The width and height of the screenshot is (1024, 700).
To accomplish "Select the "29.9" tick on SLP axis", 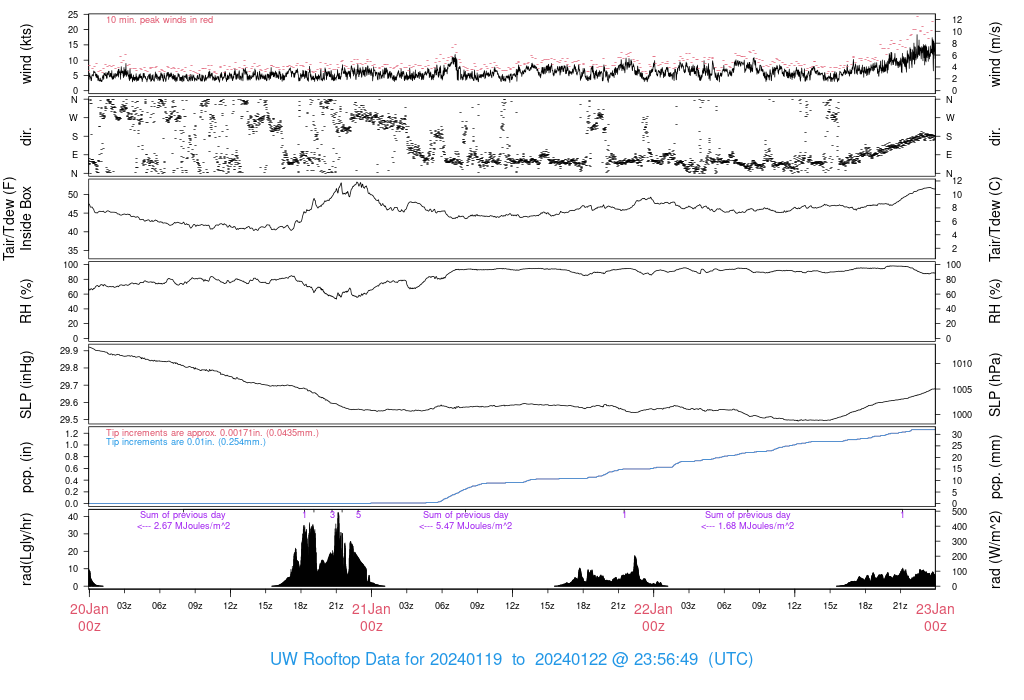I will coord(69,351).
